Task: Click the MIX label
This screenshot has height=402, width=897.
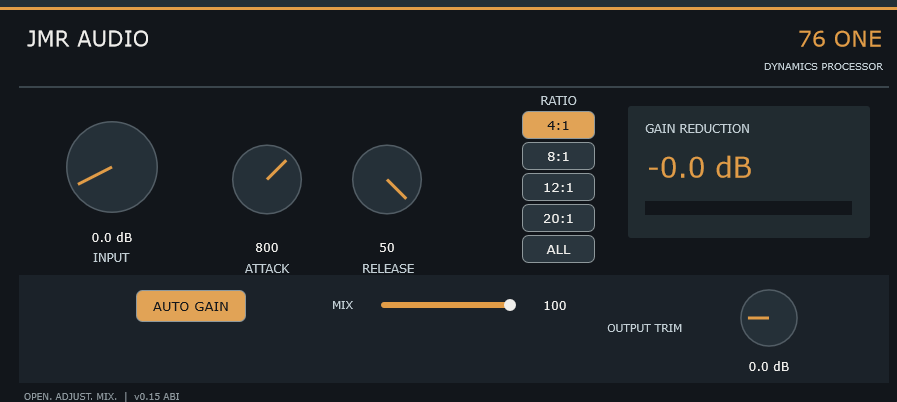Action: coord(342,305)
